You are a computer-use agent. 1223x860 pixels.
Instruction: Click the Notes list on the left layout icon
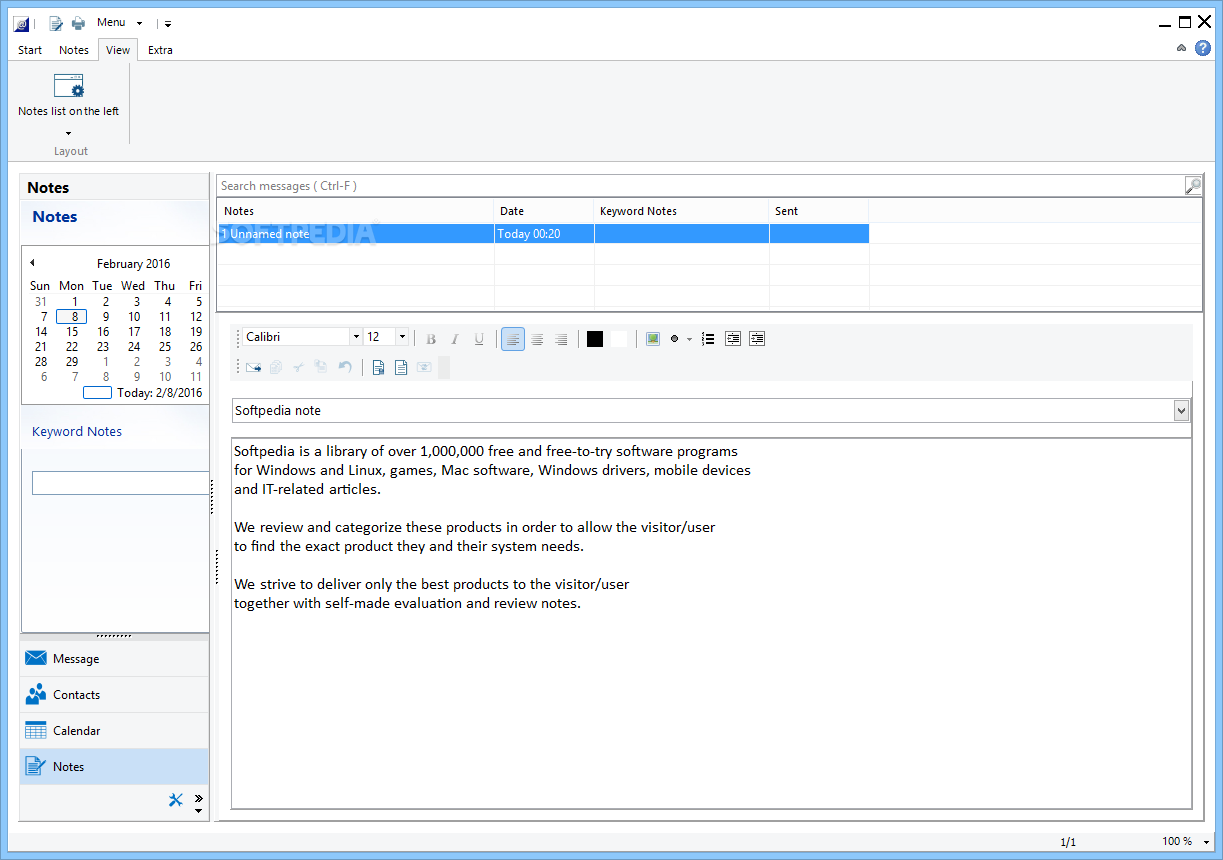click(69, 85)
